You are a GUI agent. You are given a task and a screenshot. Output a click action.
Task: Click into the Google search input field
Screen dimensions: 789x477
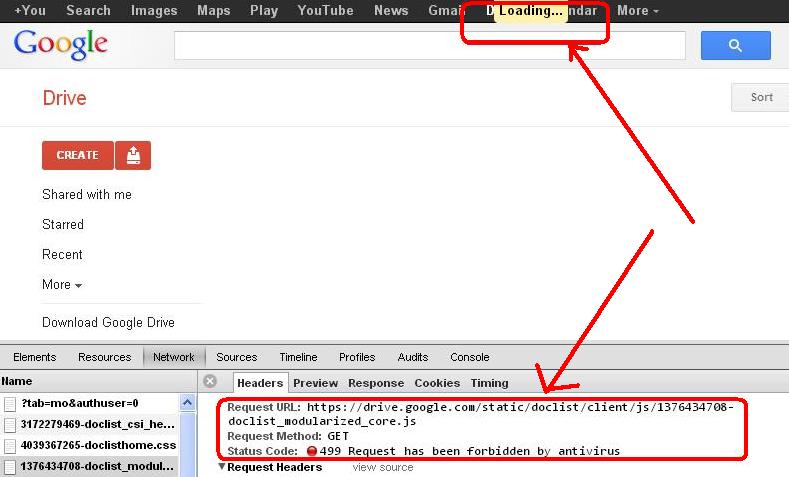pyautogui.click(x=430, y=45)
